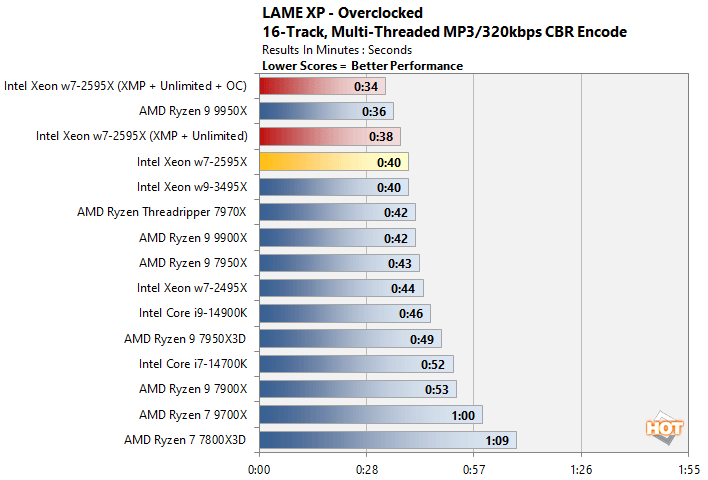Click 'Results In Minutes : Seconds' text
The height and width of the screenshot is (480, 708).
337,50
